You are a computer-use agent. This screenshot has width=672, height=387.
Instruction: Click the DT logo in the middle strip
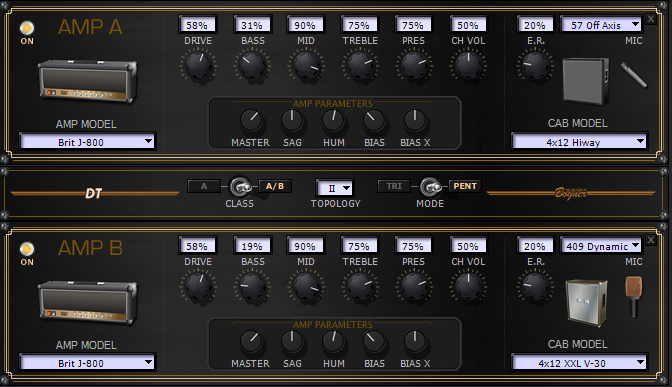(x=93, y=194)
